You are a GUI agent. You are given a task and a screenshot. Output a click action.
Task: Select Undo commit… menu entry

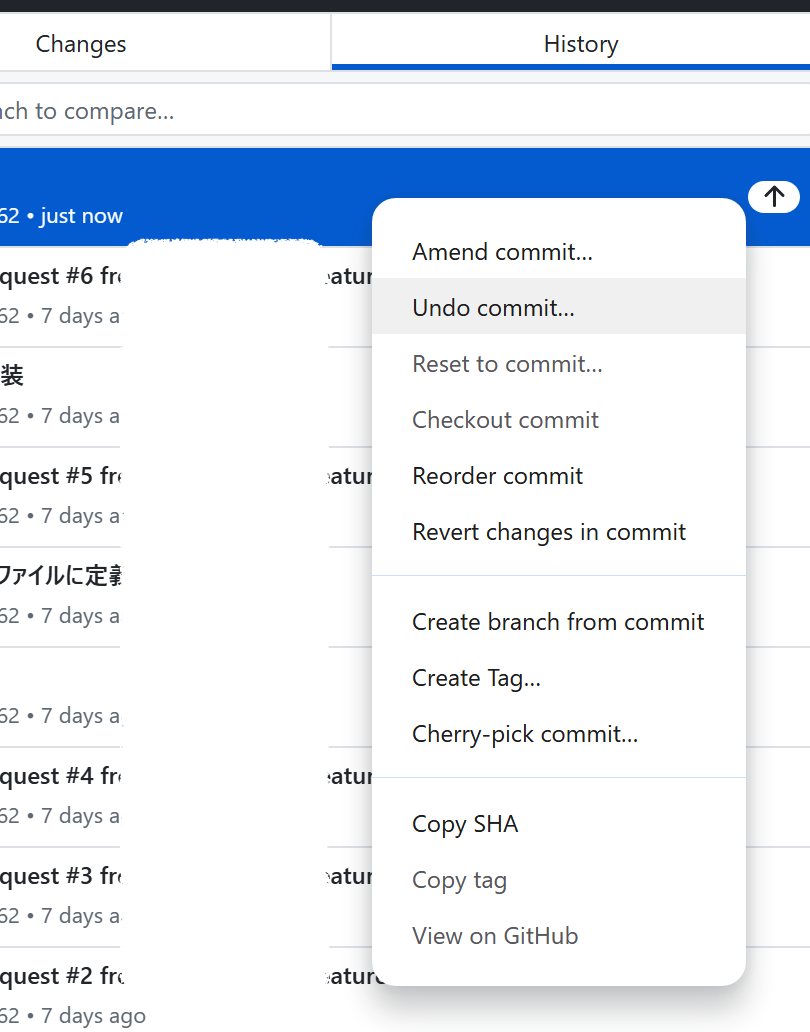[559, 307]
